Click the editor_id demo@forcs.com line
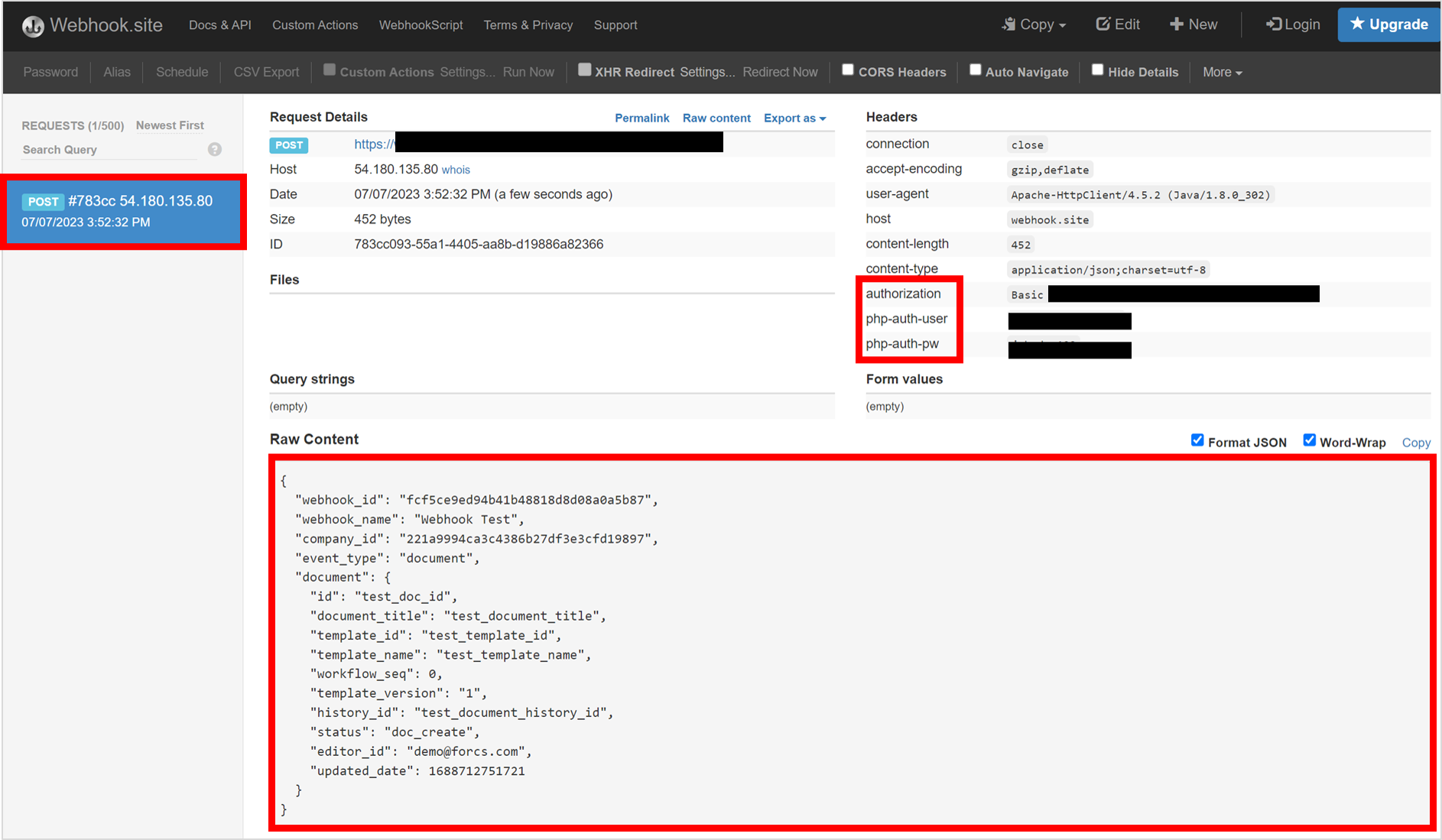 (x=421, y=751)
